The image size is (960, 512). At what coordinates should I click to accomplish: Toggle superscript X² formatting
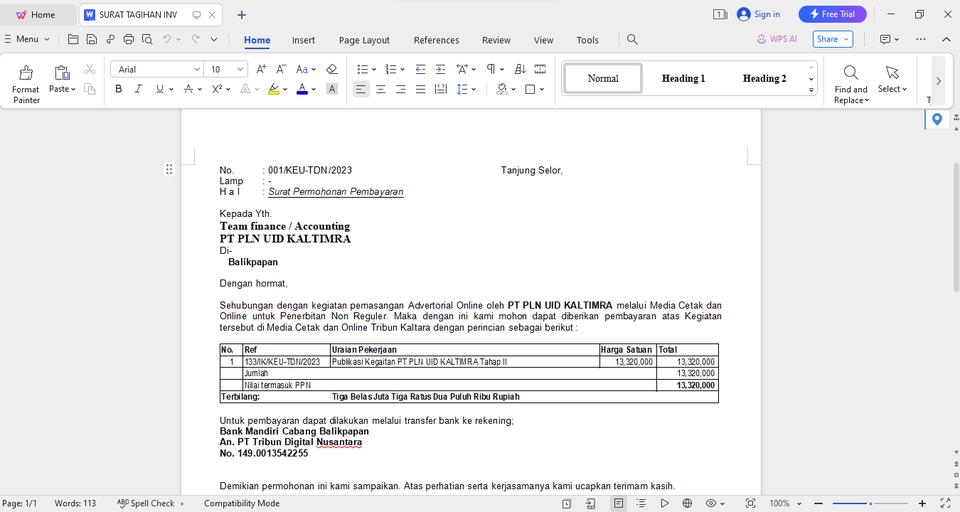217,89
